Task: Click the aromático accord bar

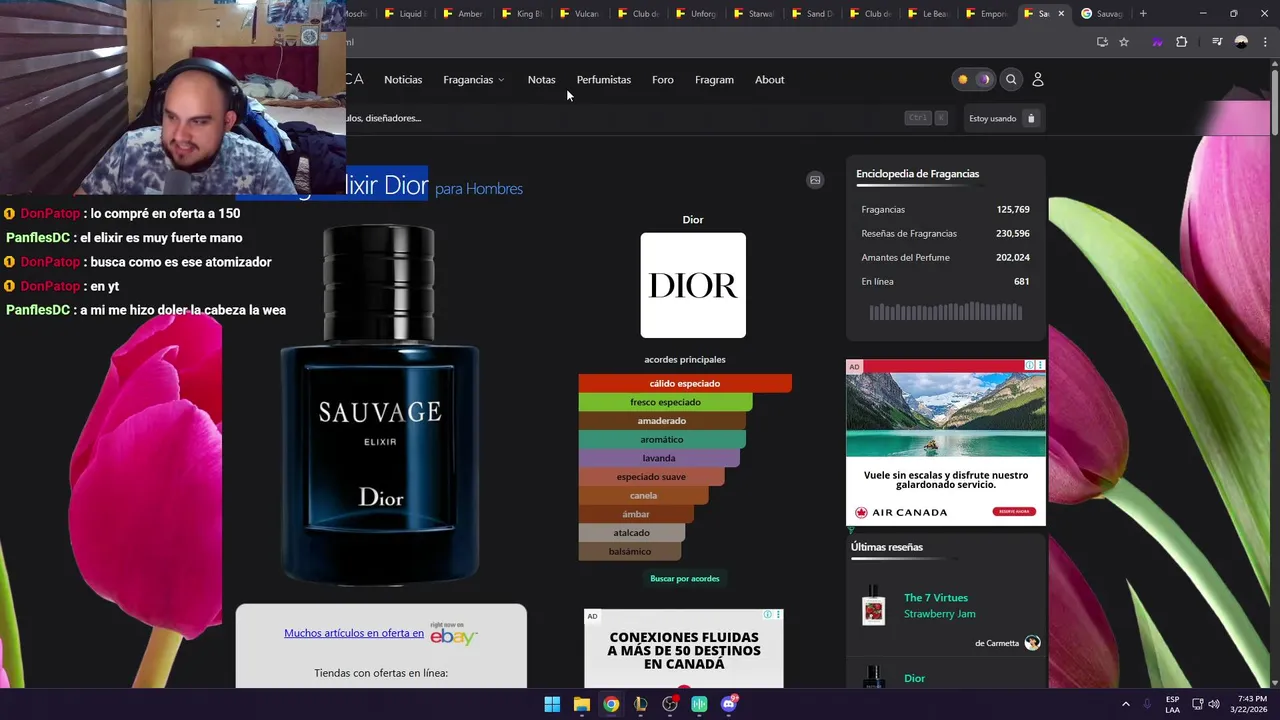Action: [x=662, y=439]
